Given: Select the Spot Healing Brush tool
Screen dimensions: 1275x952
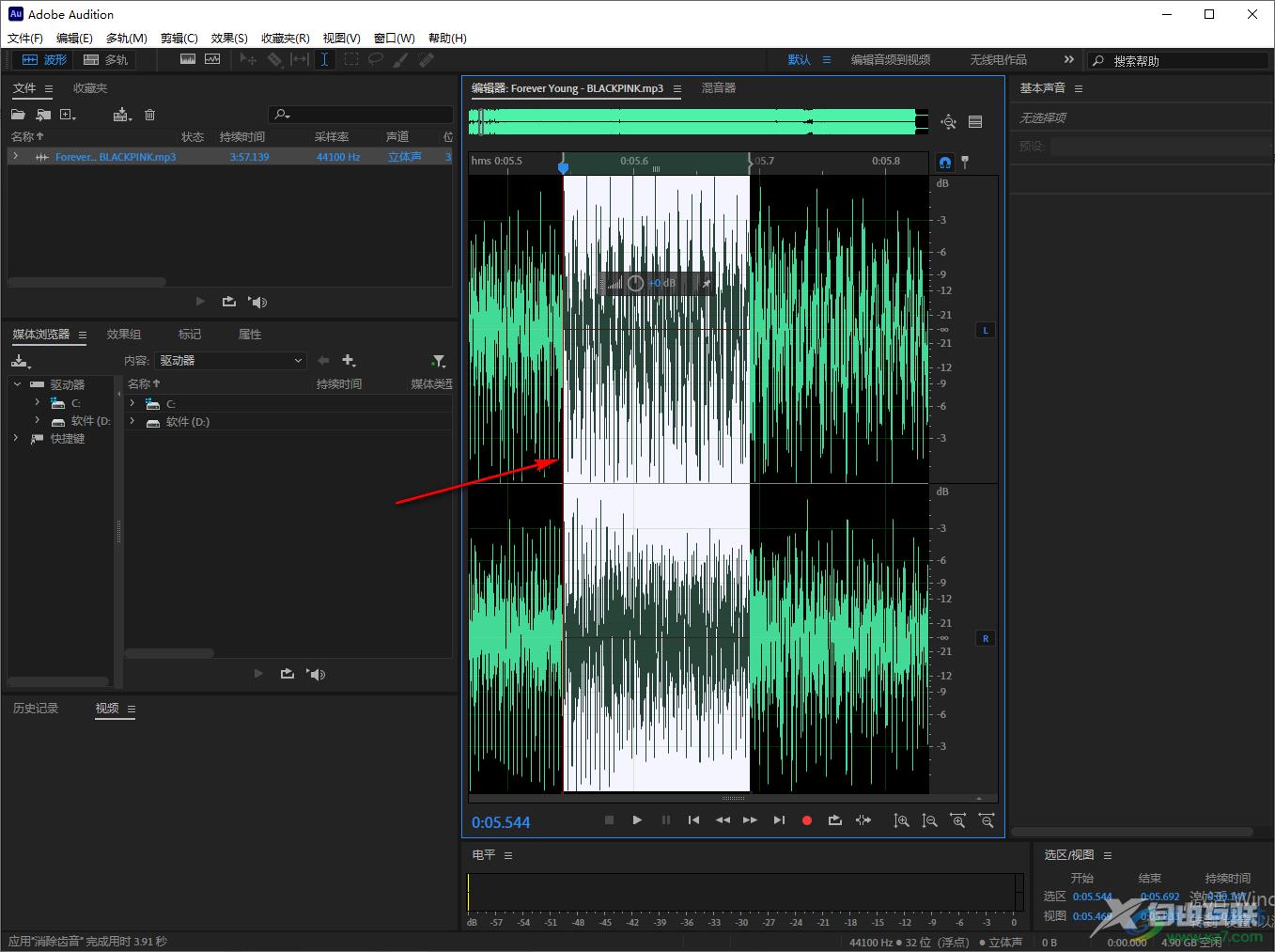Looking at the screenshot, I should click(427, 59).
